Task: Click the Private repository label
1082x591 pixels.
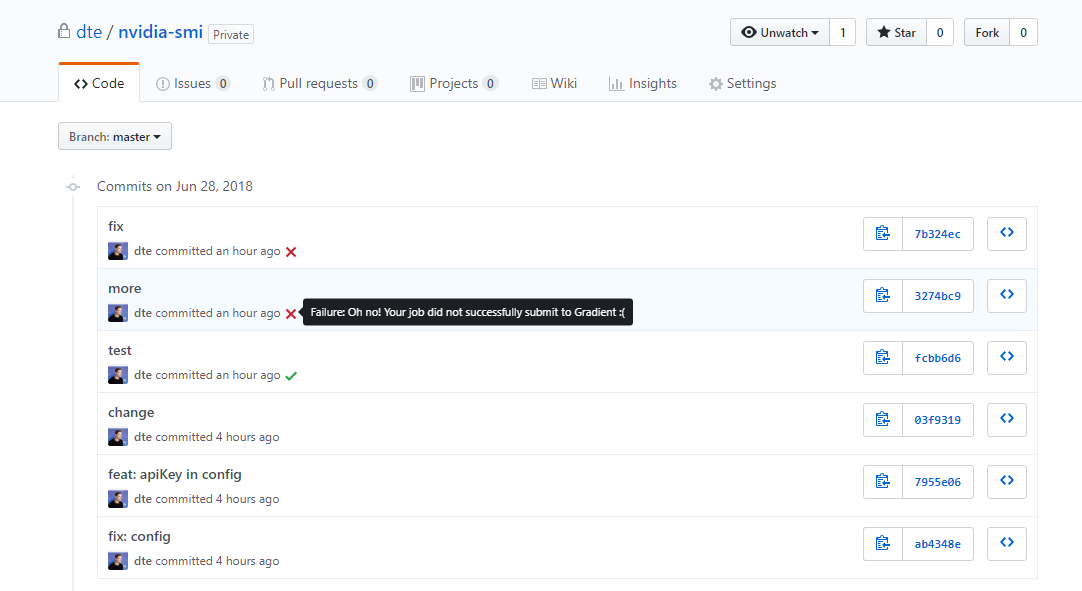Action: pos(231,35)
